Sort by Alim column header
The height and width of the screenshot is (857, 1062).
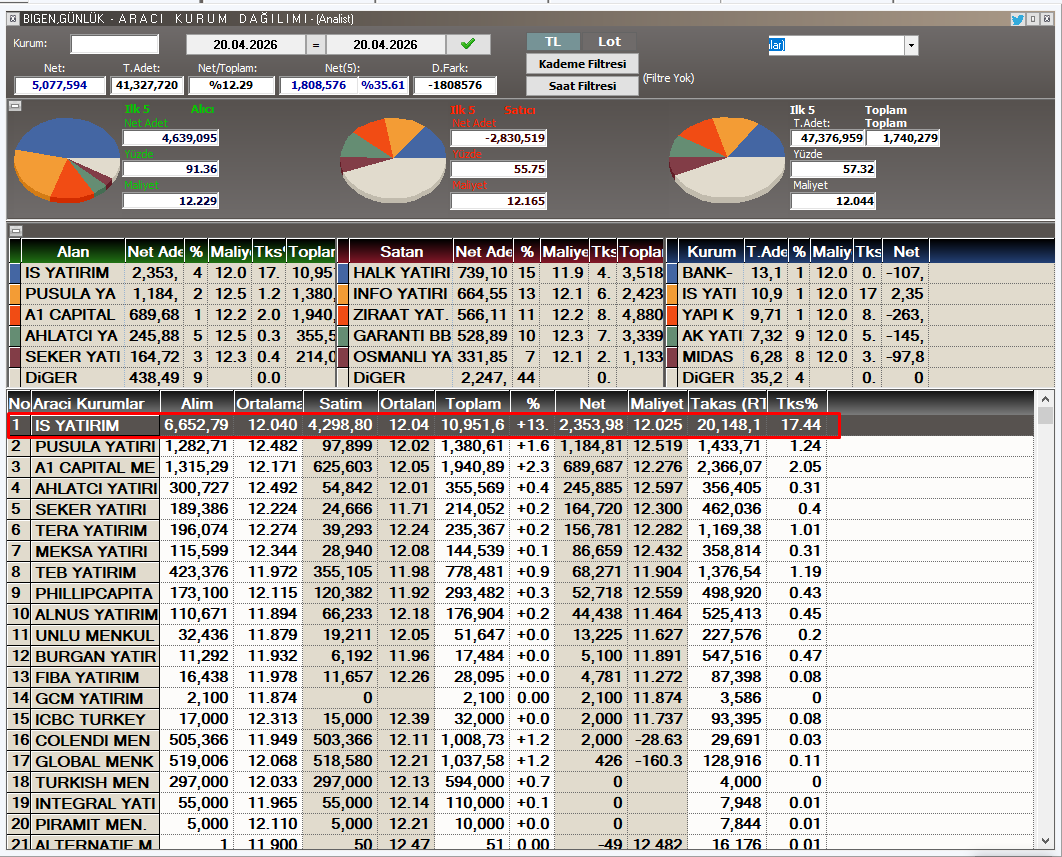tap(197, 404)
